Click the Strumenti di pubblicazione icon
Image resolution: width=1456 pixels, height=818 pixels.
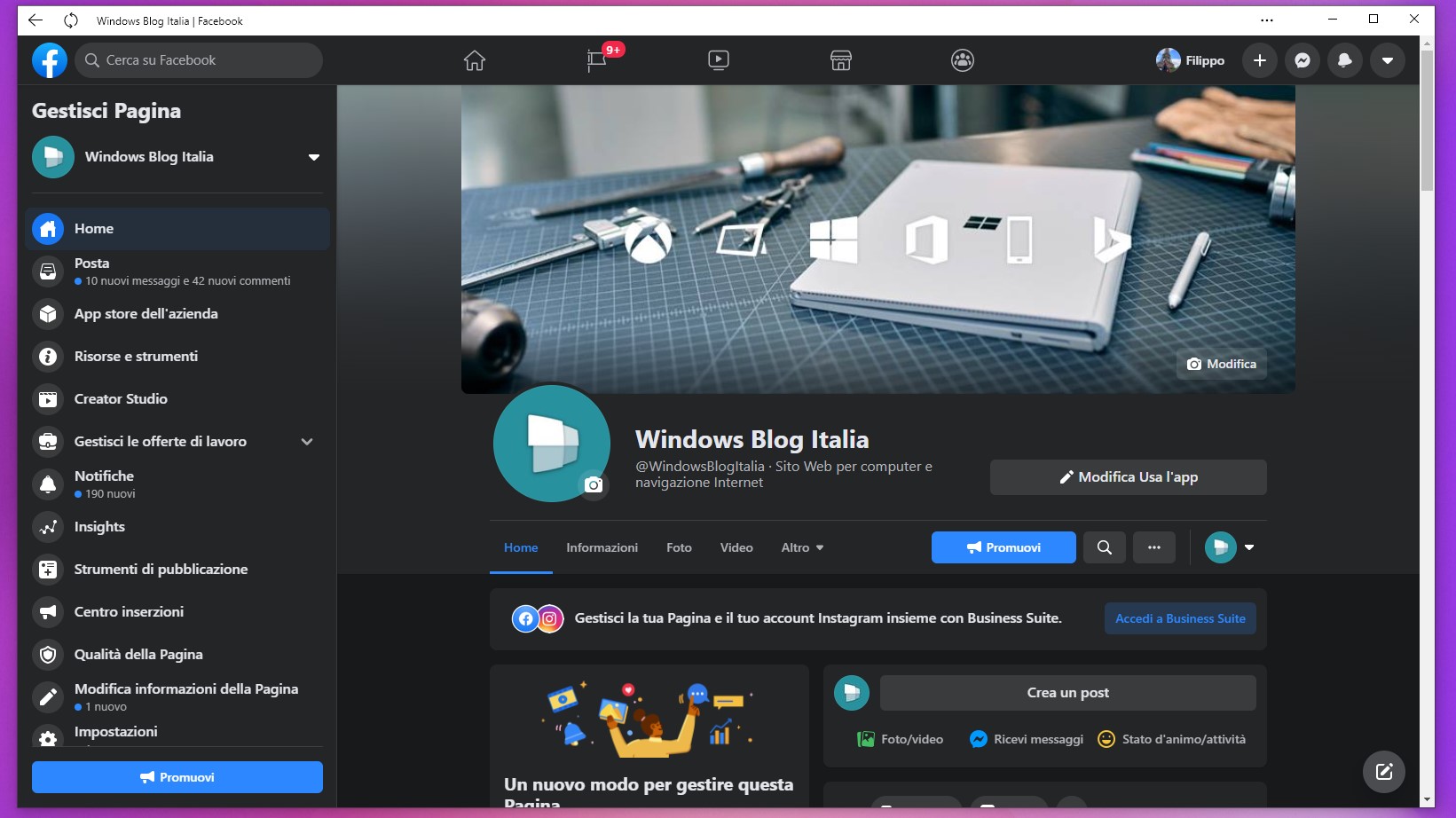pyautogui.click(x=48, y=570)
